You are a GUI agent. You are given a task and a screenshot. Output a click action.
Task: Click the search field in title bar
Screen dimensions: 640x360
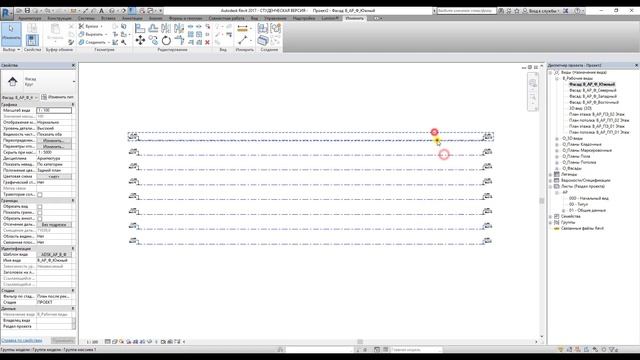pyautogui.click(x=466, y=11)
